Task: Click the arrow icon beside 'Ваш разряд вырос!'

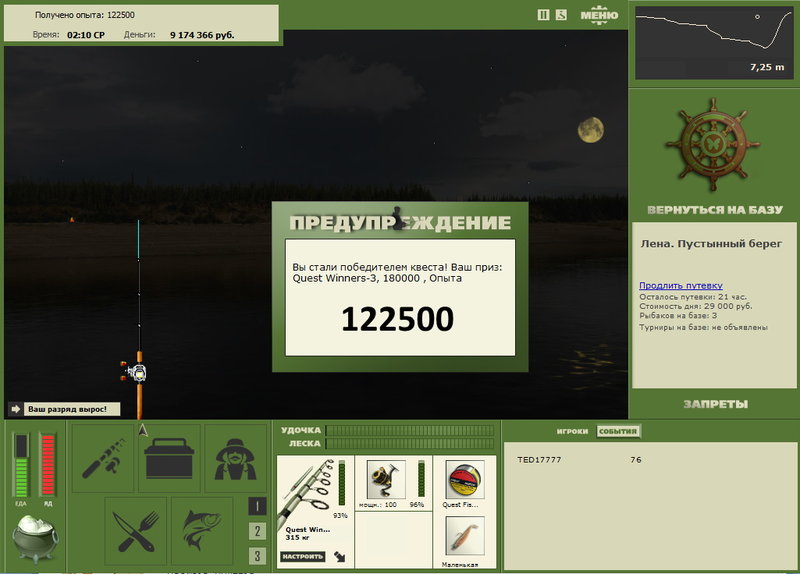Action: (x=15, y=409)
